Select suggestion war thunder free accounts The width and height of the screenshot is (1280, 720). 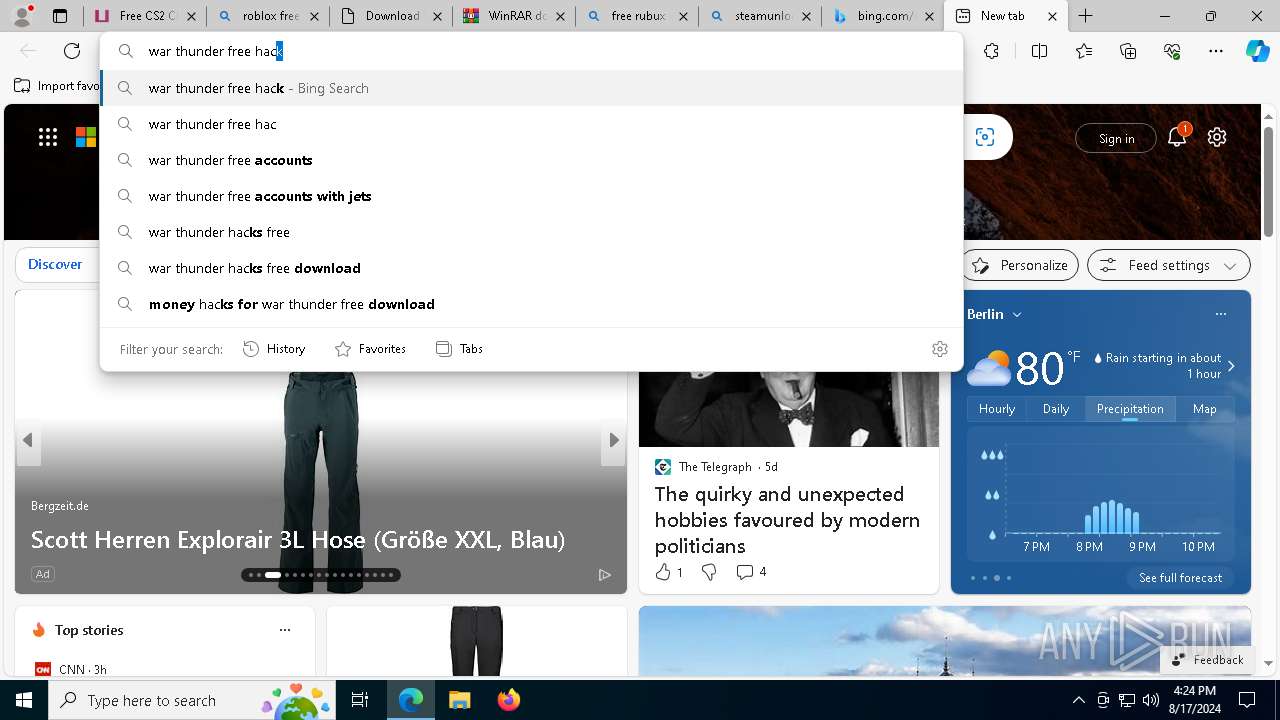(532, 160)
